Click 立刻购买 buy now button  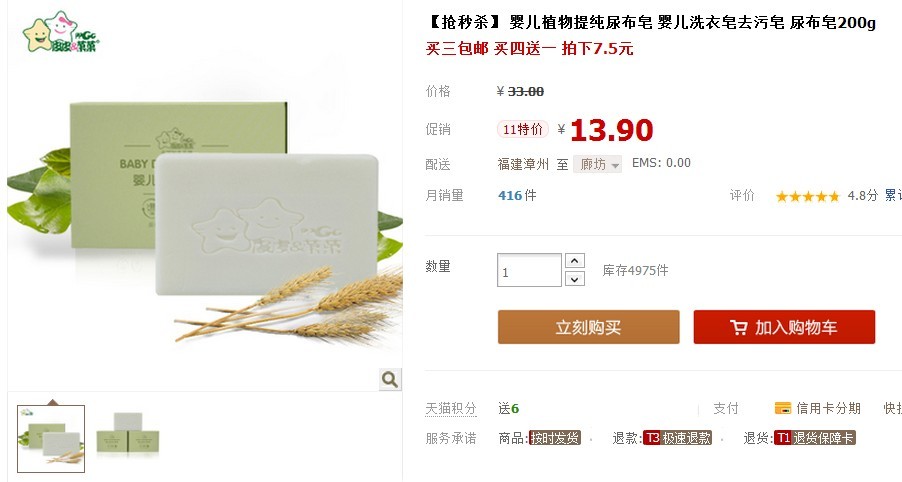click(588, 327)
